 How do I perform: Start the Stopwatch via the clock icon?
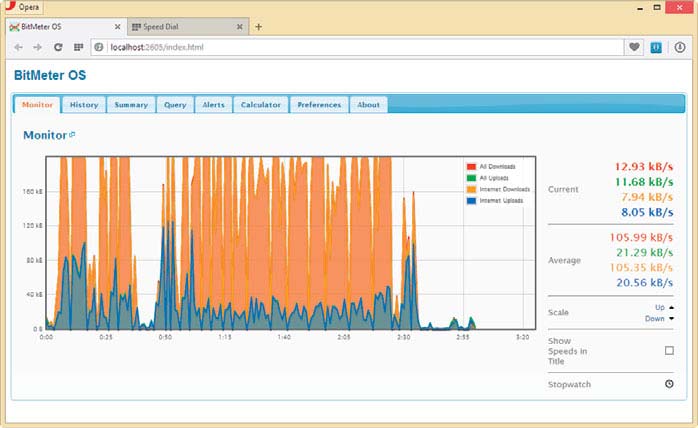(x=669, y=384)
